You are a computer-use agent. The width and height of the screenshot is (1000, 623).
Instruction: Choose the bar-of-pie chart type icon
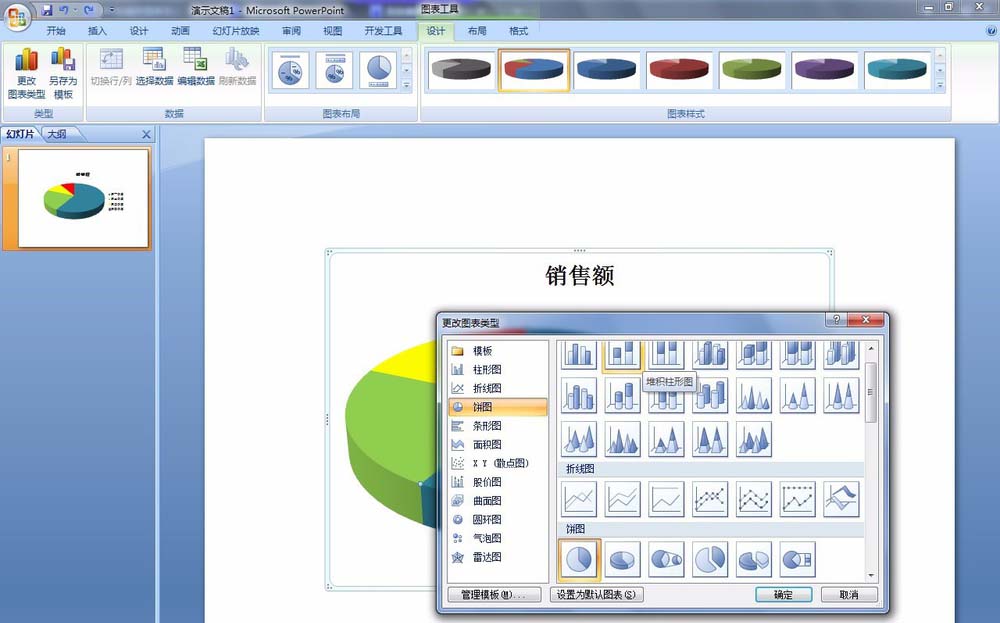click(796, 561)
